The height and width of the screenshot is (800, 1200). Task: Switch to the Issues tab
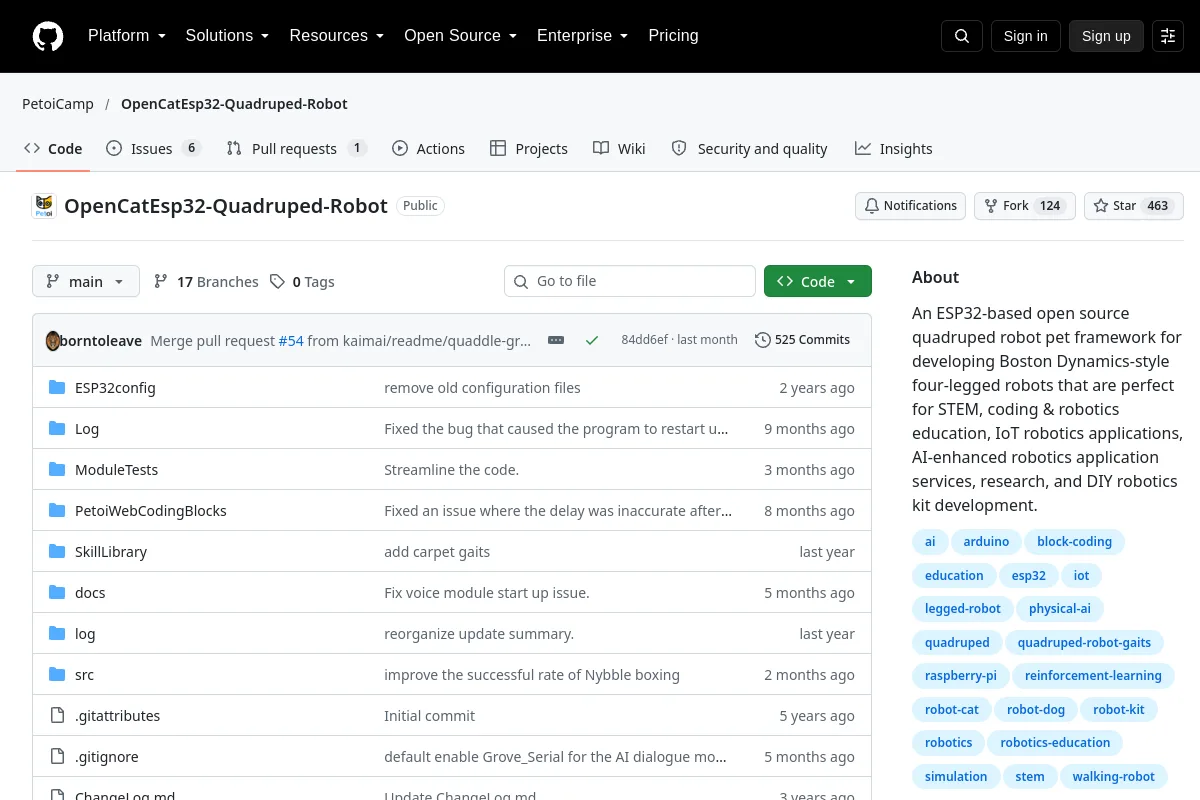point(154,148)
